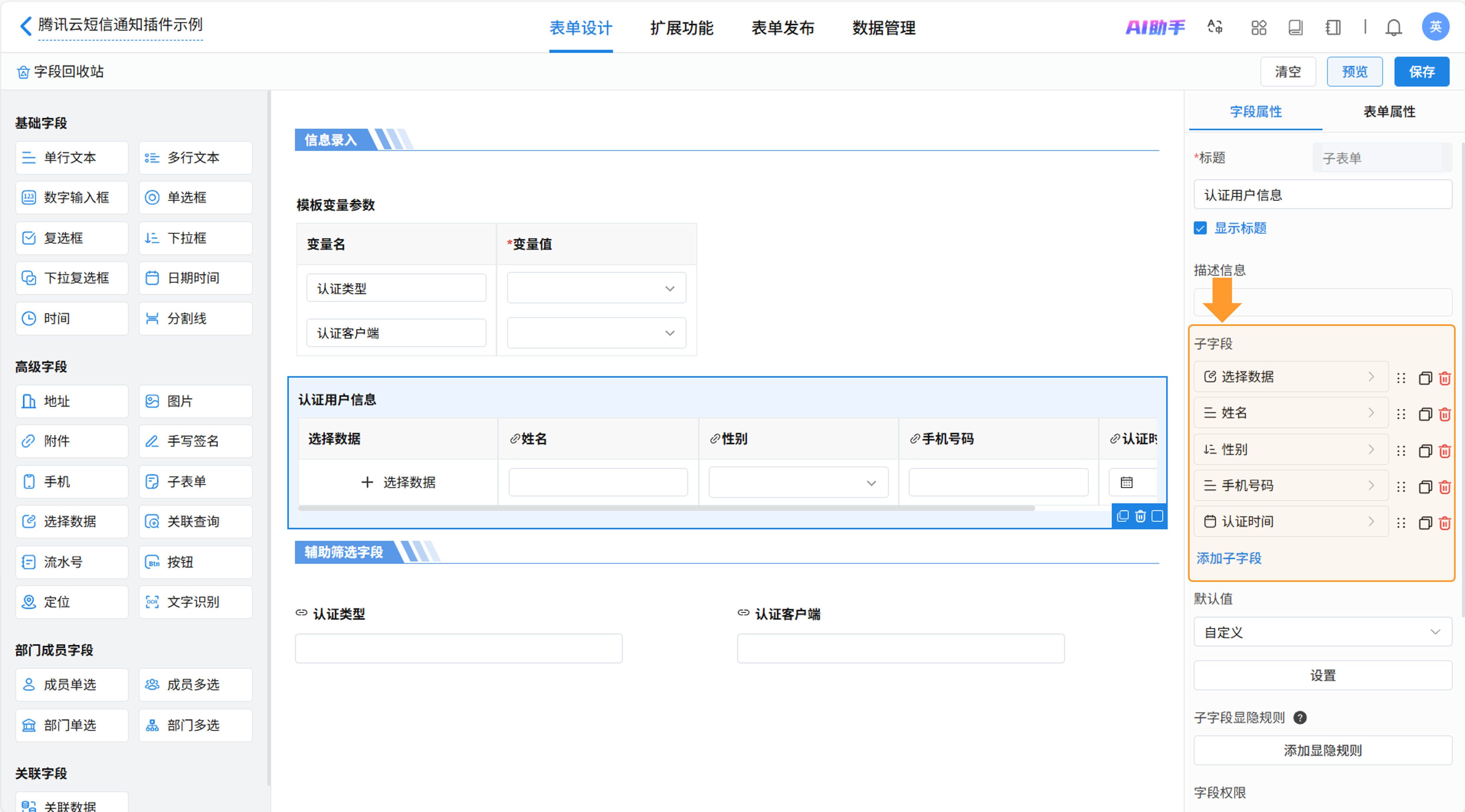The height and width of the screenshot is (812, 1465).
Task: Open the notification bell
Action: (1393, 27)
